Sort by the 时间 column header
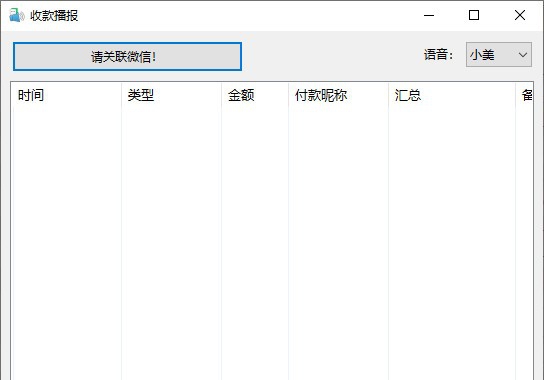 (x=66, y=95)
